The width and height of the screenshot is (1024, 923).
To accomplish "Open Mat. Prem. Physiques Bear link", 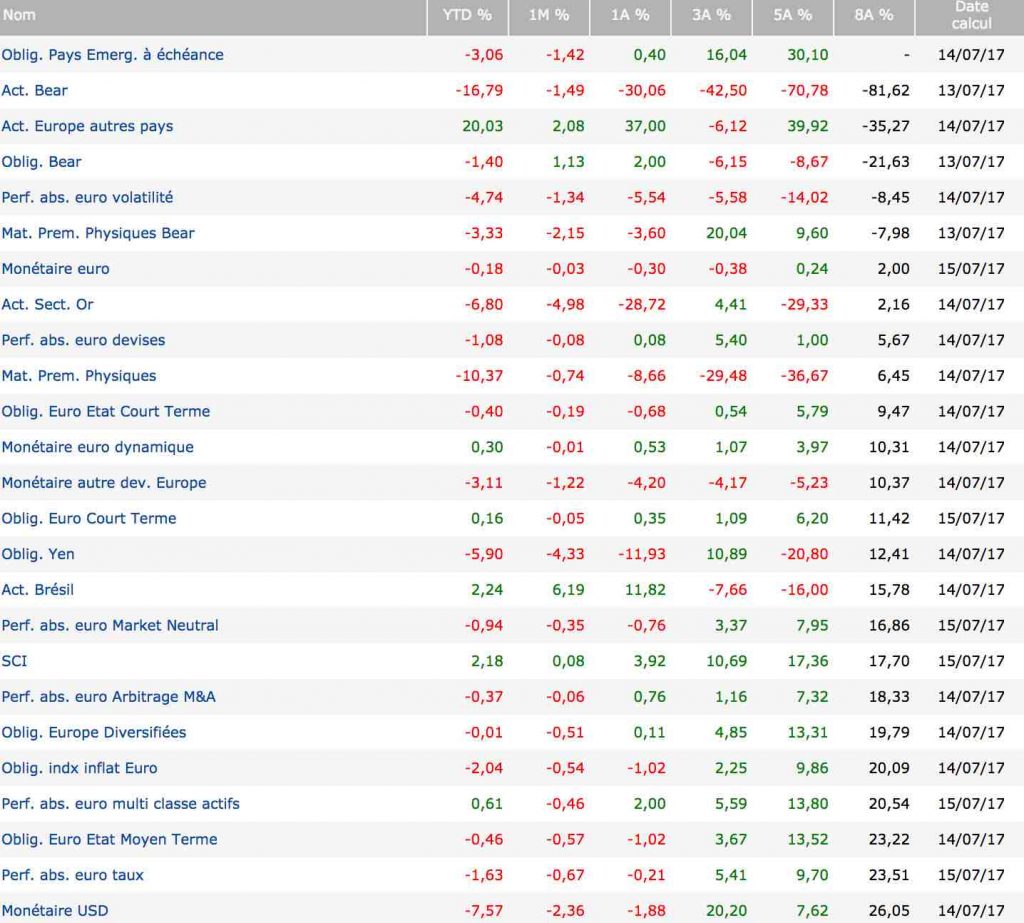I will (98, 233).
